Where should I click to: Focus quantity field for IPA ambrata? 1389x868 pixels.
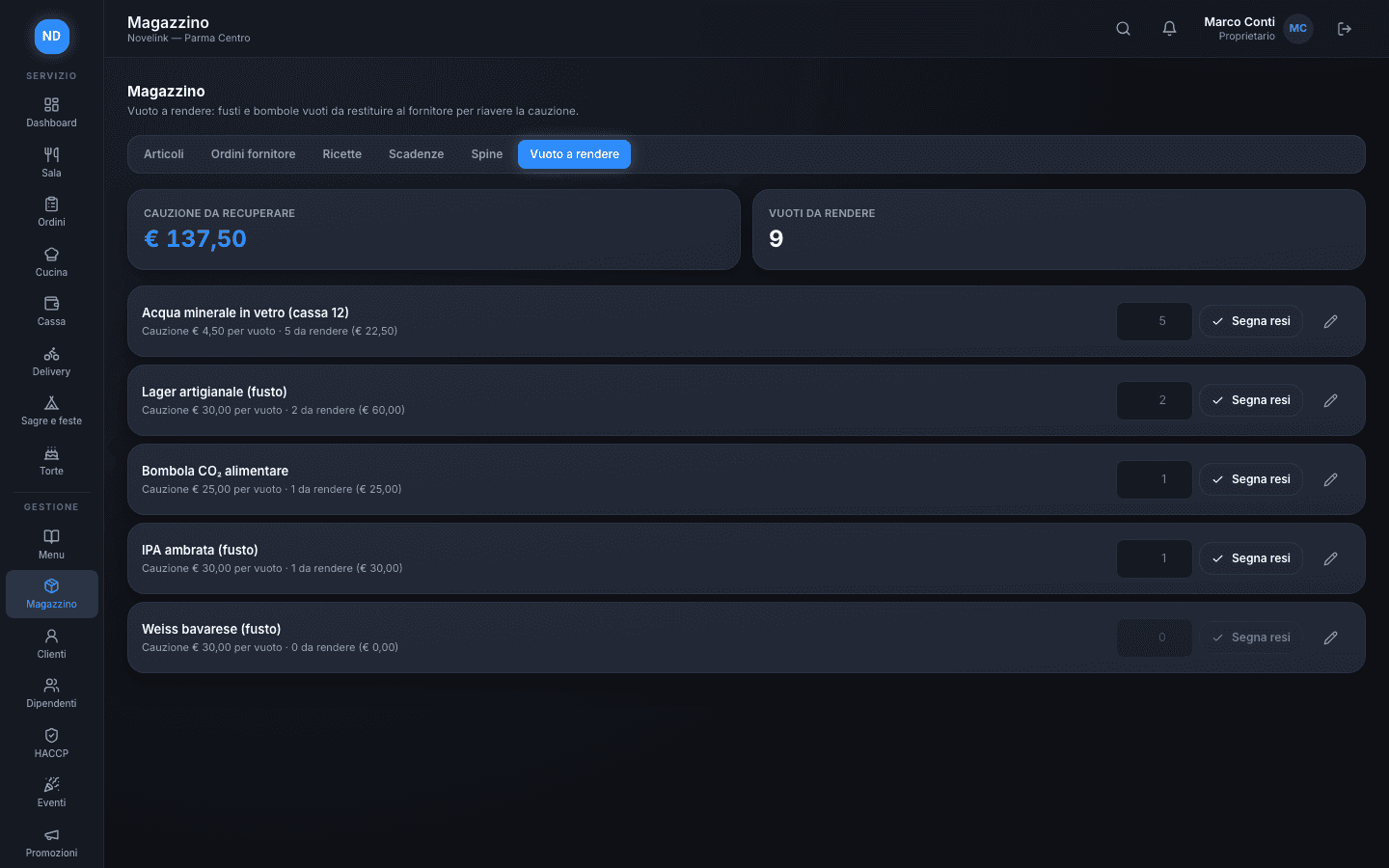(1155, 558)
